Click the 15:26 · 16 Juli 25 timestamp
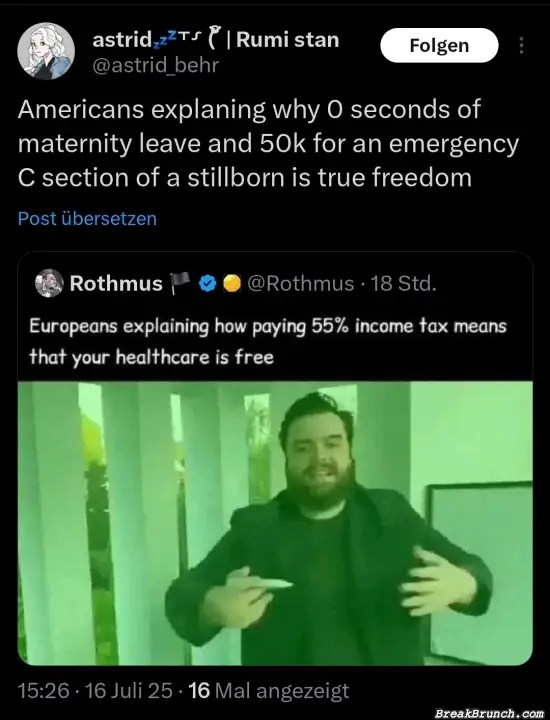 [95, 690]
